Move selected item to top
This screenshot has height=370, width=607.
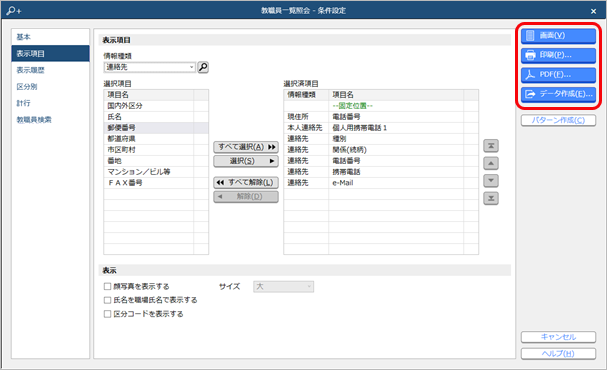[490, 146]
